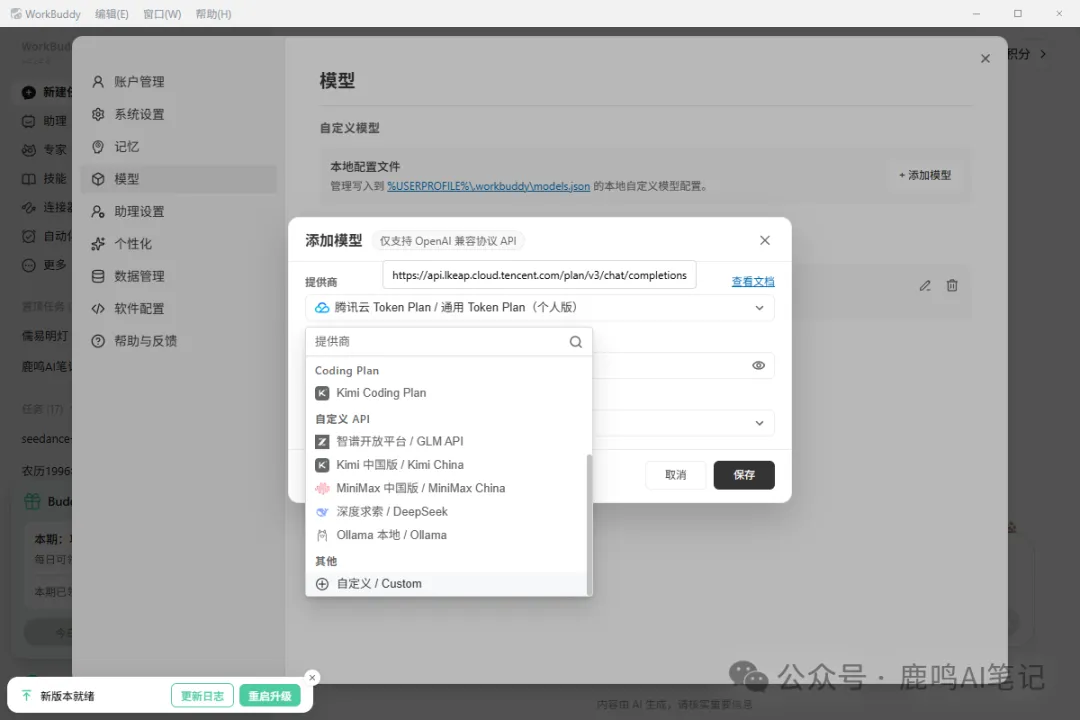Click the 账户管理 person icon

(98, 82)
